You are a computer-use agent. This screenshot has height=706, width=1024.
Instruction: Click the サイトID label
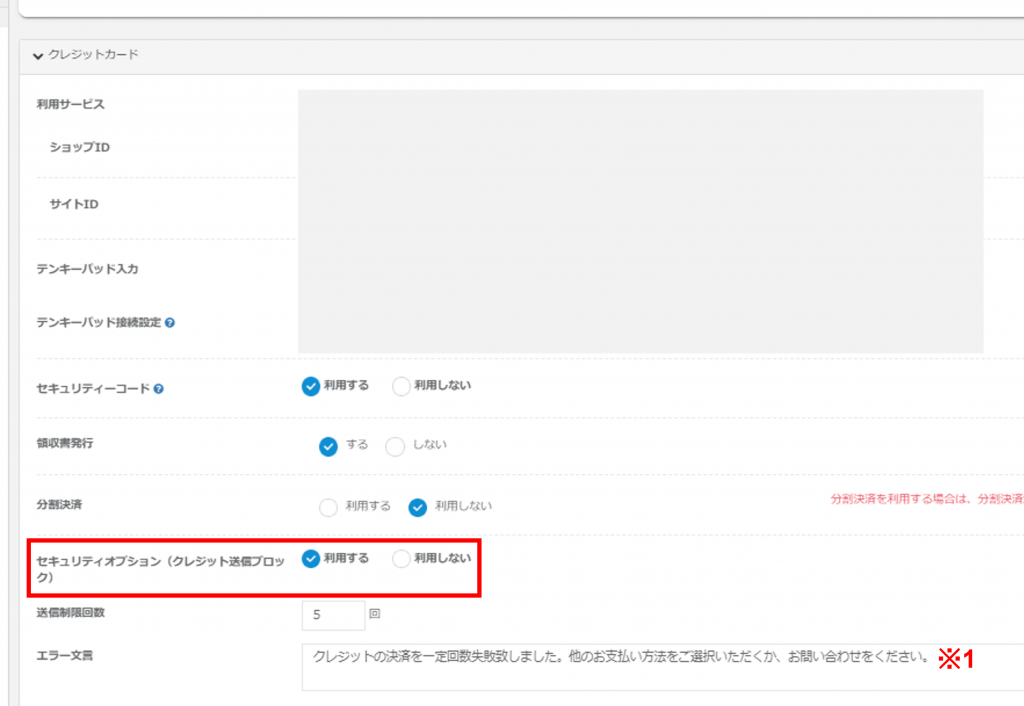pyautogui.click(x=74, y=204)
